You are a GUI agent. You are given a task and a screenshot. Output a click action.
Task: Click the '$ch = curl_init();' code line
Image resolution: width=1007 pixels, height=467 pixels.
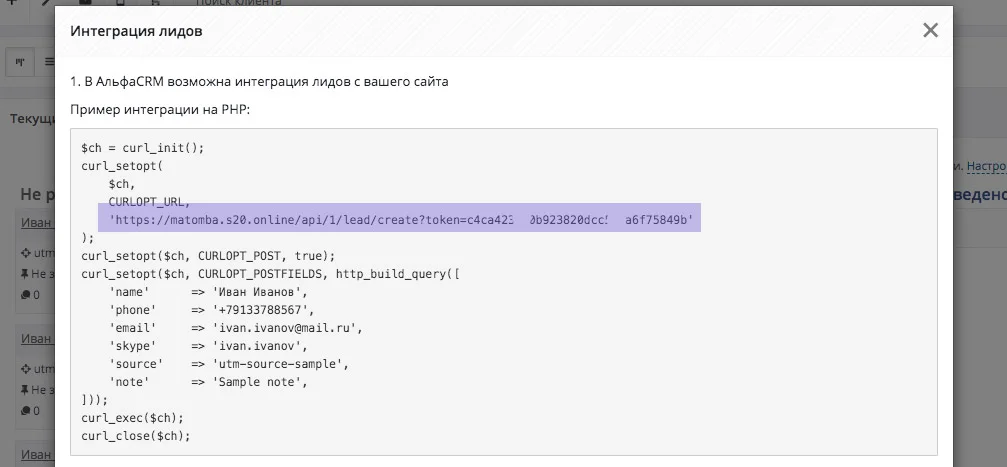point(143,148)
